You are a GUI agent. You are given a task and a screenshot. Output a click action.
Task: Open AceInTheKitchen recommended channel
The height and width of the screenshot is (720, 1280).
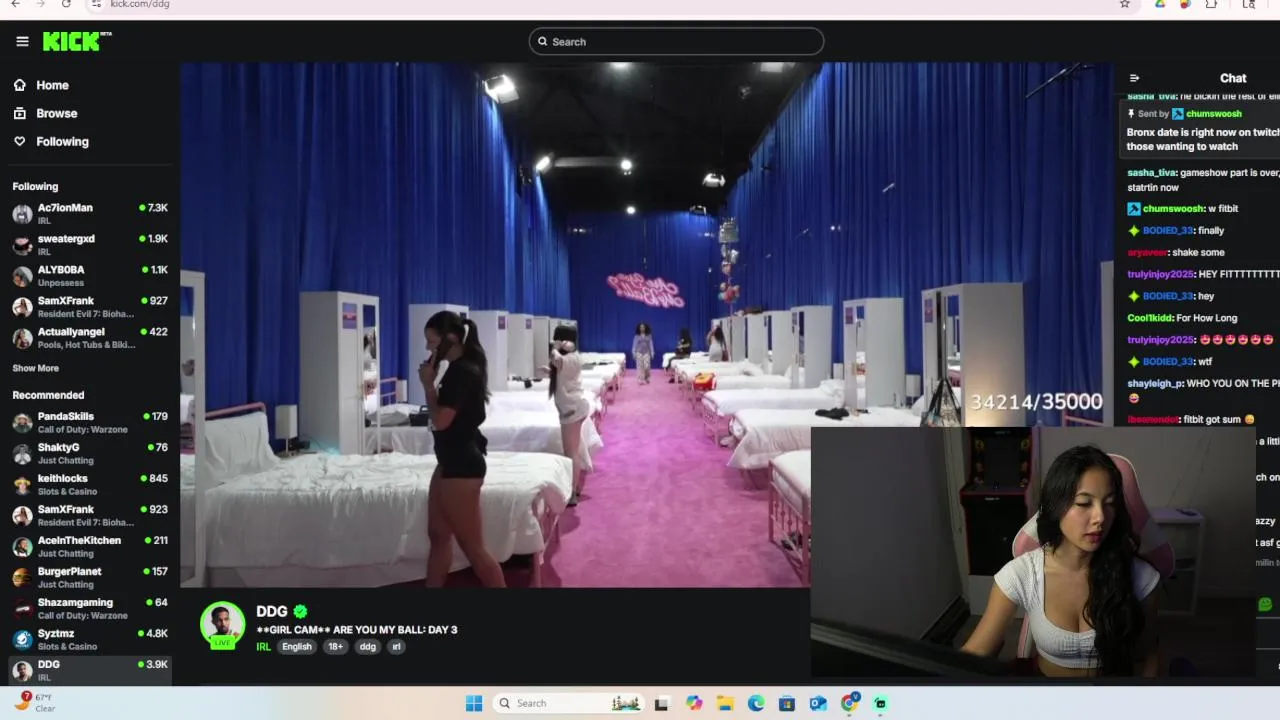pos(89,547)
